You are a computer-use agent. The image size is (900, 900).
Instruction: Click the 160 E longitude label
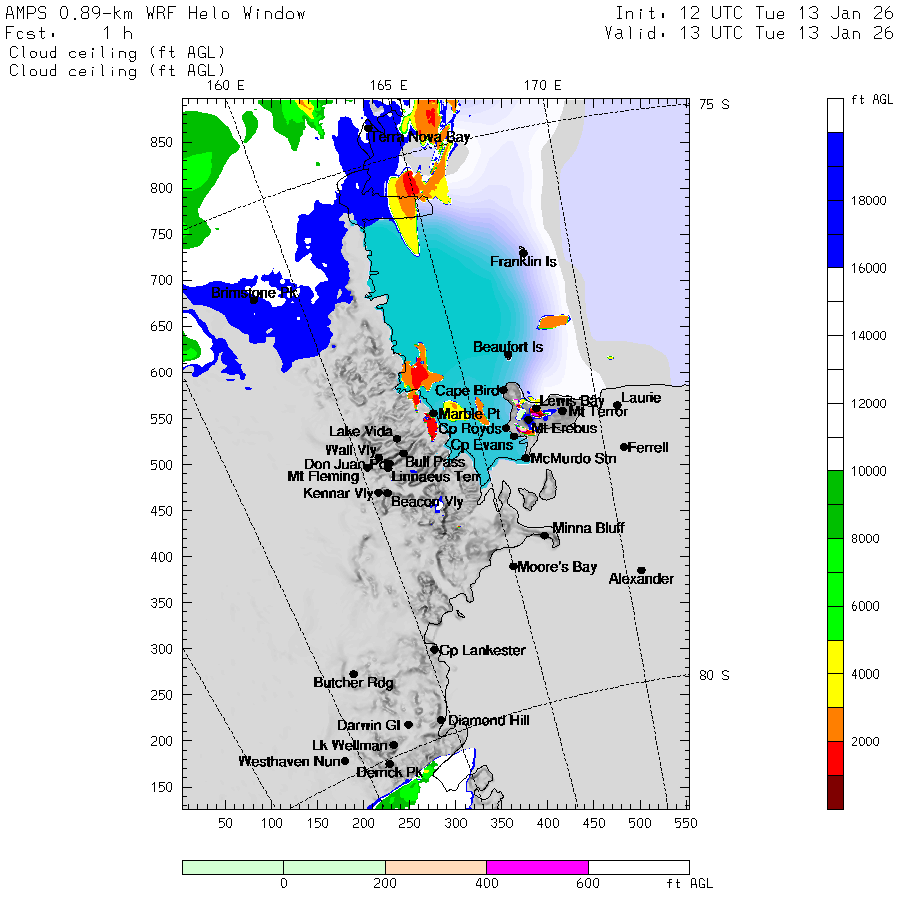(226, 86)
